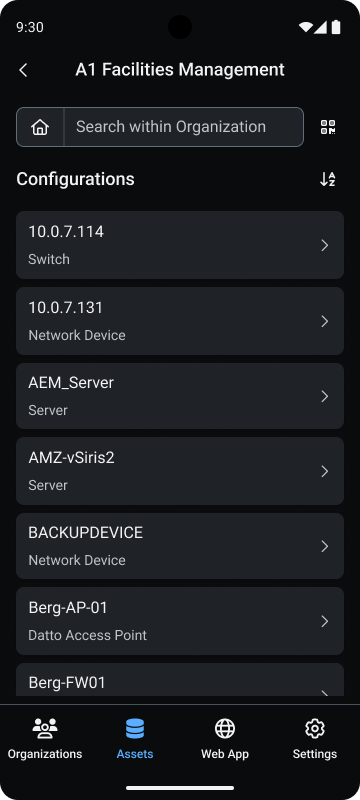Expand the Berg-AP-01 chevron
The width and height of the screenshot is (360, 800).
click(325, 621)
